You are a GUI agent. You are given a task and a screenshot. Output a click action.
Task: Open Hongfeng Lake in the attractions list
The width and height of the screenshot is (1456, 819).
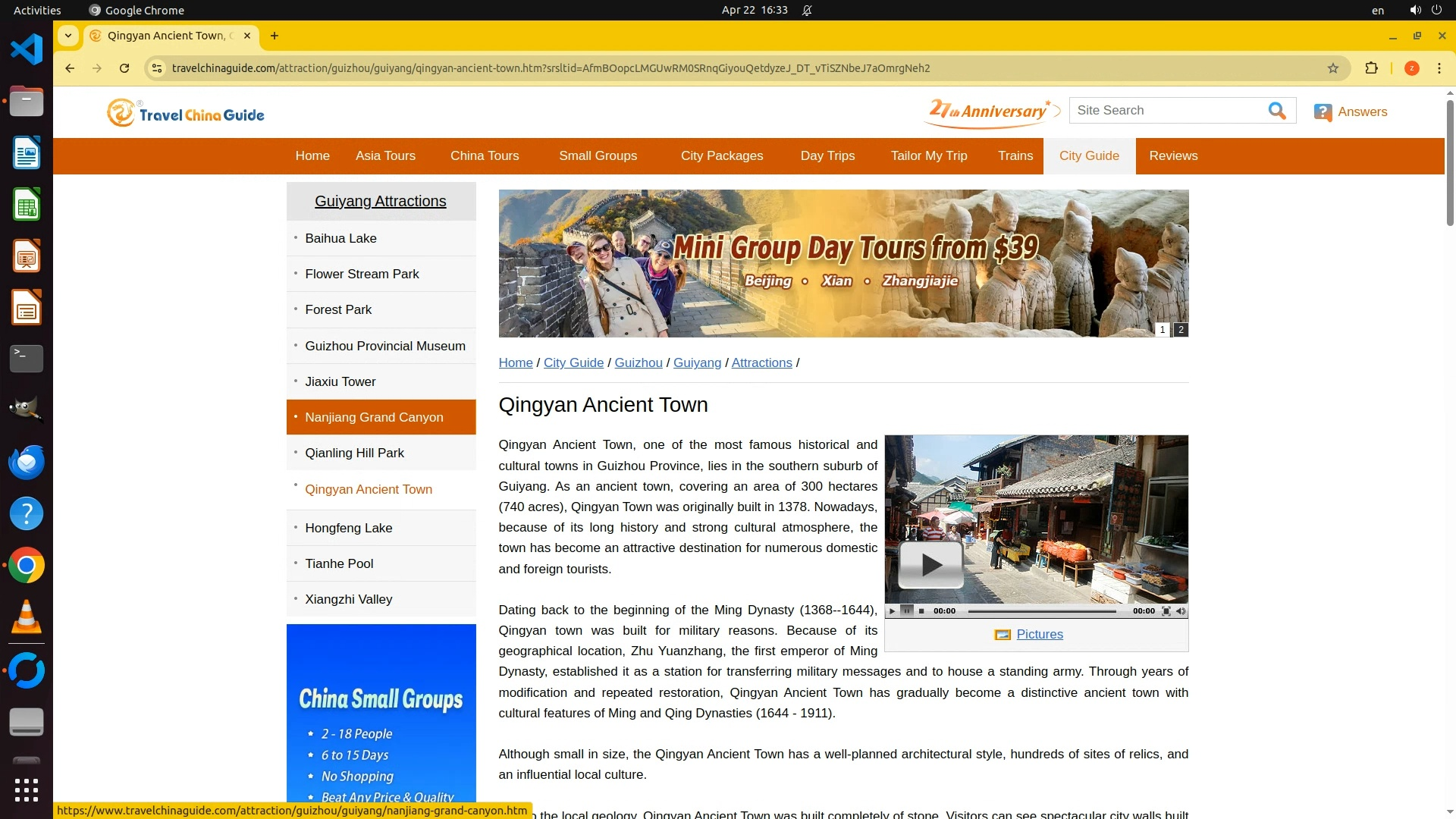[x=349, y=529]
